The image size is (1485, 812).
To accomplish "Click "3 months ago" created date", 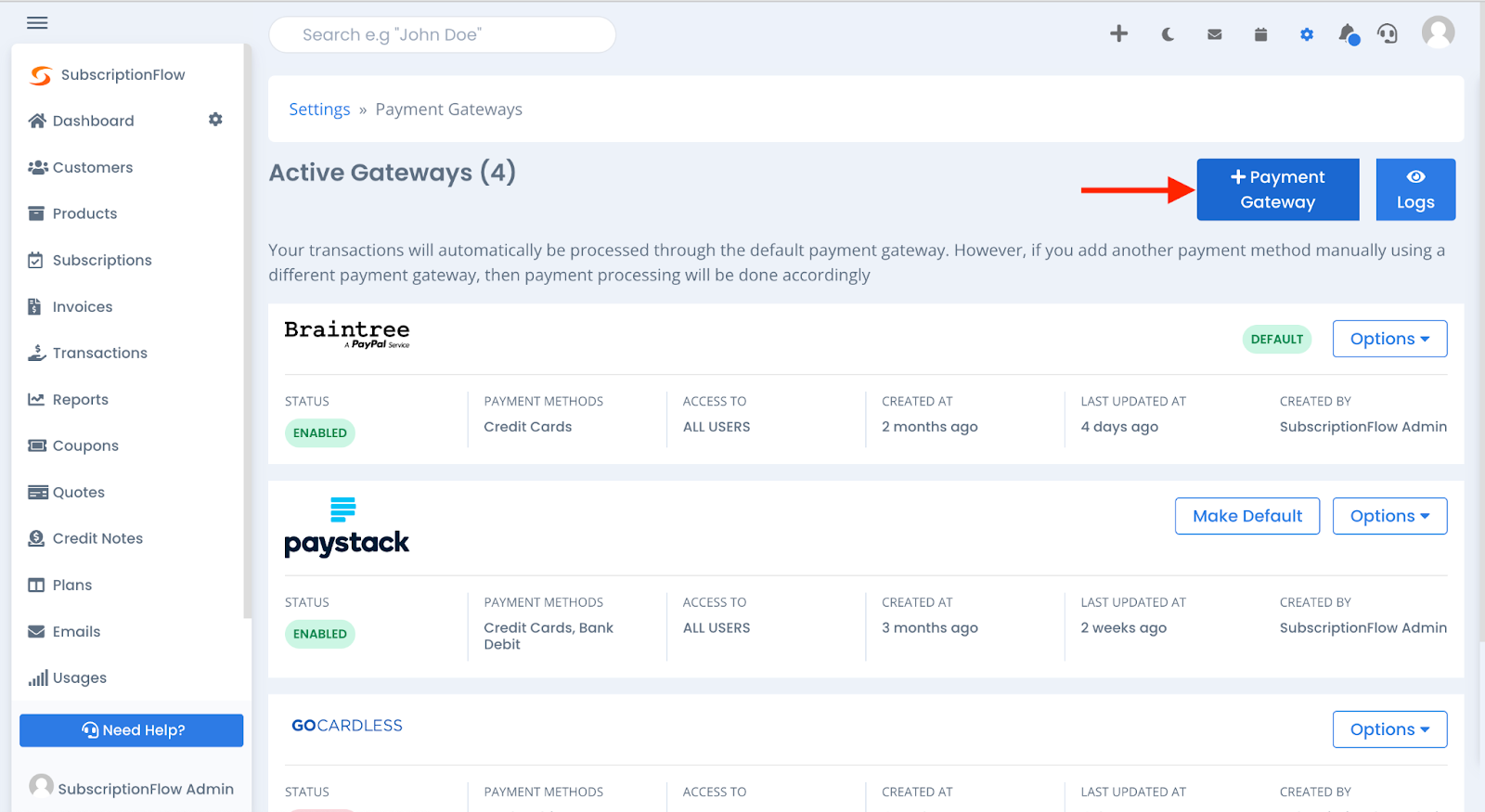I will (x=930, y=628).
